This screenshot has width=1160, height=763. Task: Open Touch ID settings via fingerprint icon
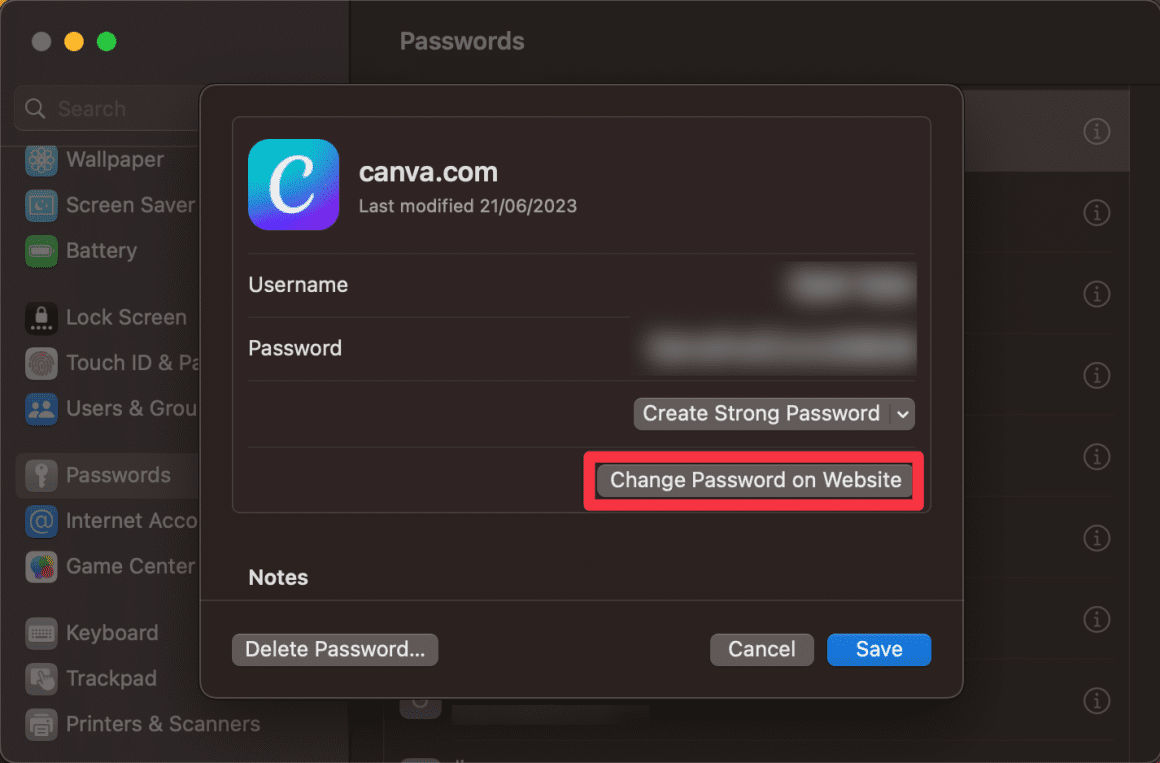tap(41, 363)
